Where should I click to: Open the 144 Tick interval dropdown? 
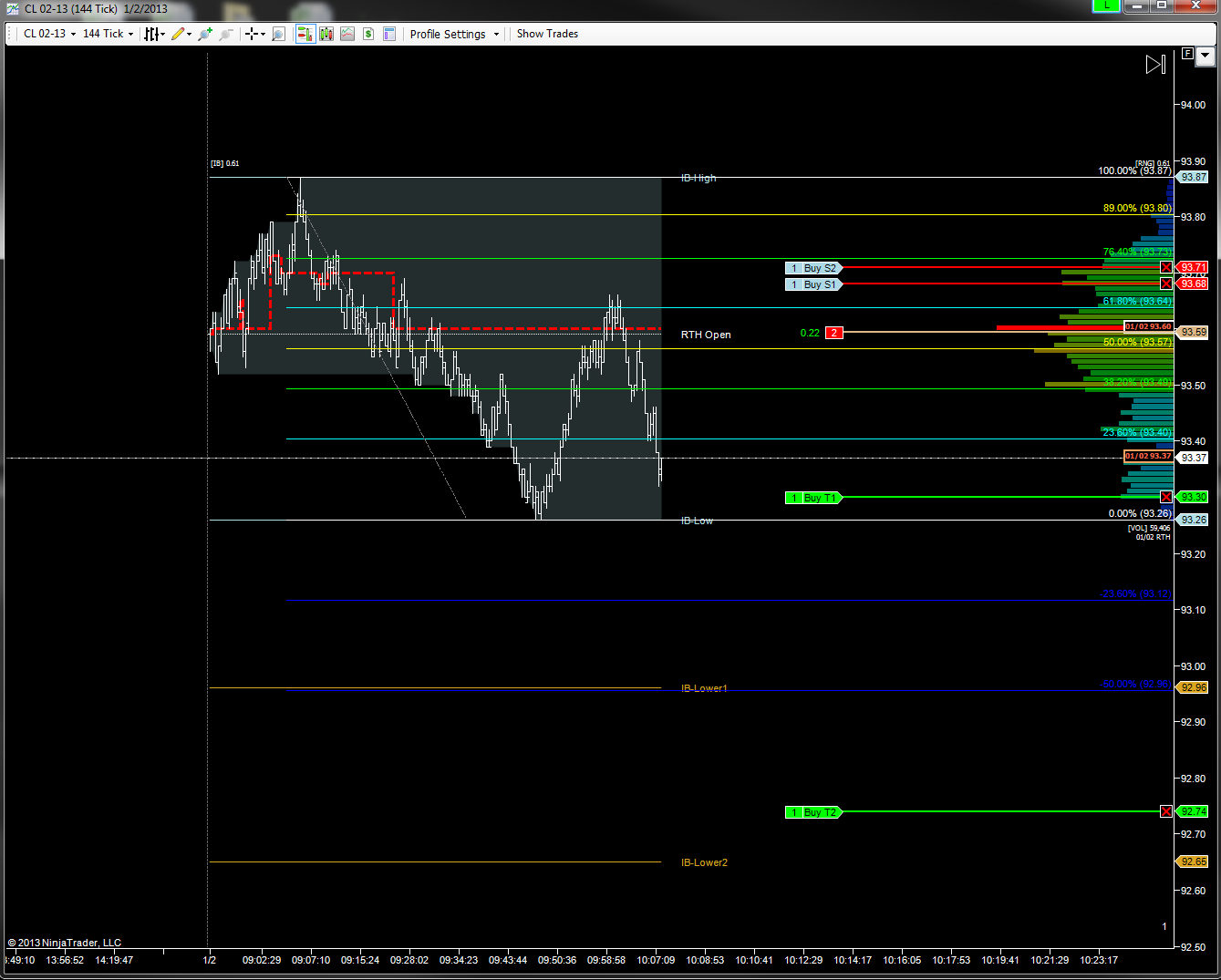tap(108, 34)
